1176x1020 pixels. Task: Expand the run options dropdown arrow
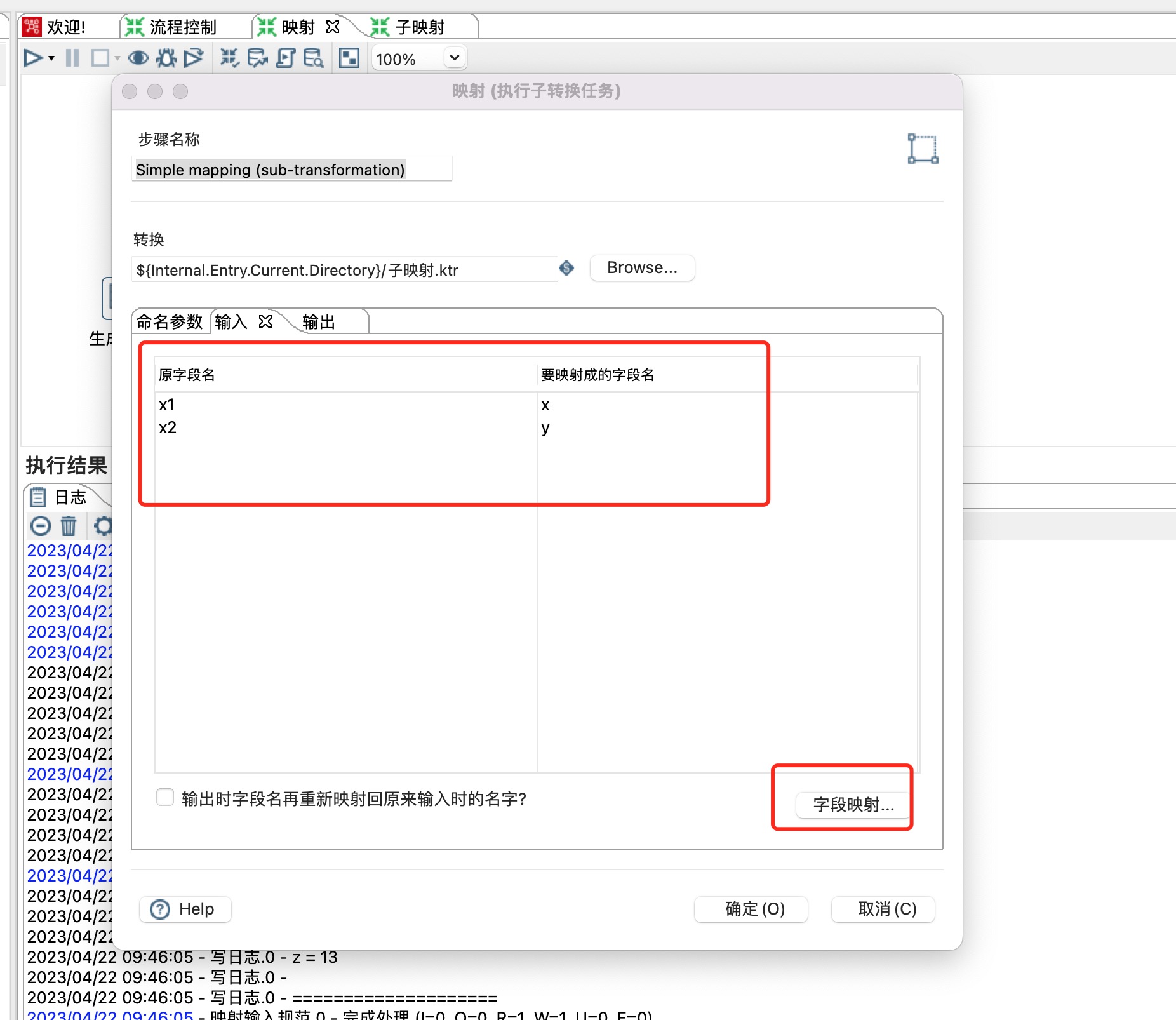click(51, 58)
